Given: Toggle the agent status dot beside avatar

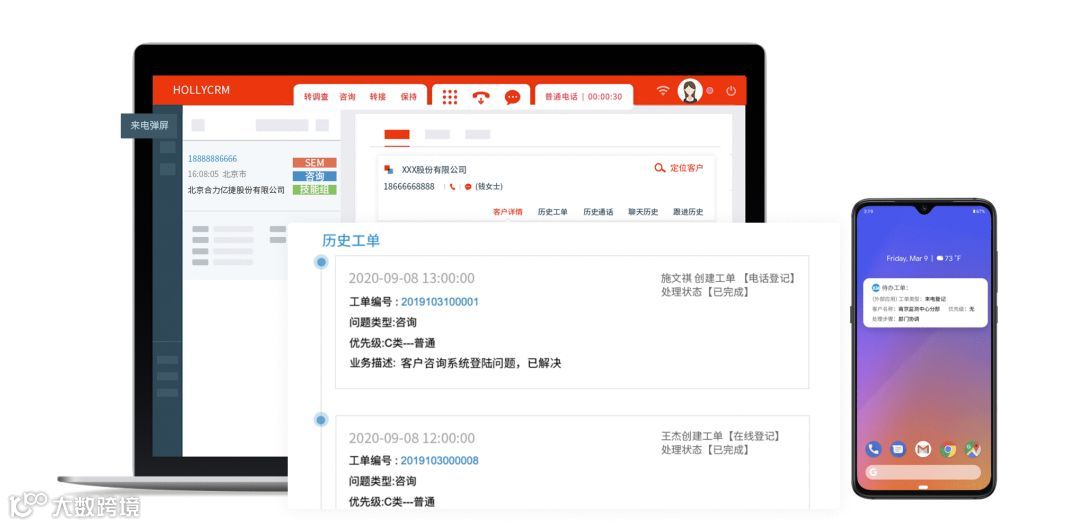Looking at the screenshot, I should (x=709, y=90).
